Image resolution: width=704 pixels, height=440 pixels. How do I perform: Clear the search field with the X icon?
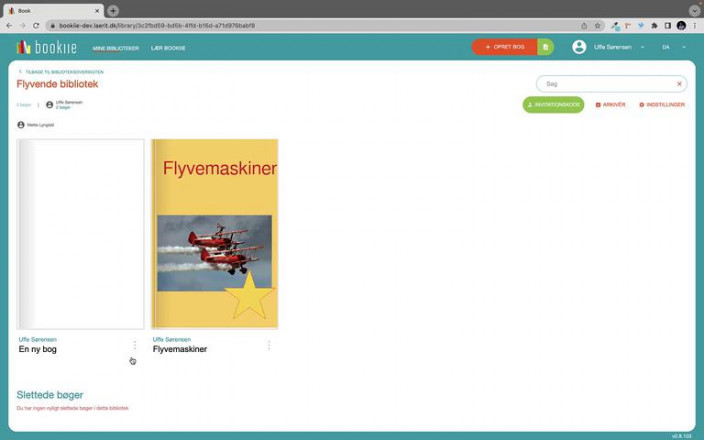coord(679,84)
